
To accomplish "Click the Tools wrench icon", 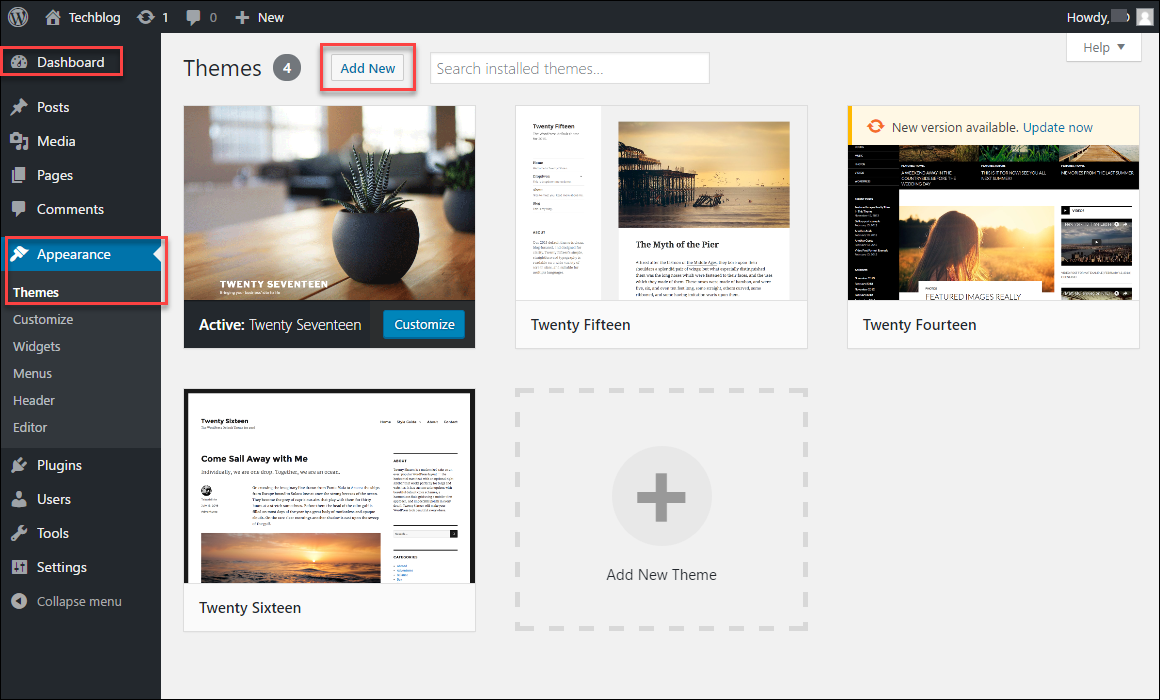I will 19,534.
